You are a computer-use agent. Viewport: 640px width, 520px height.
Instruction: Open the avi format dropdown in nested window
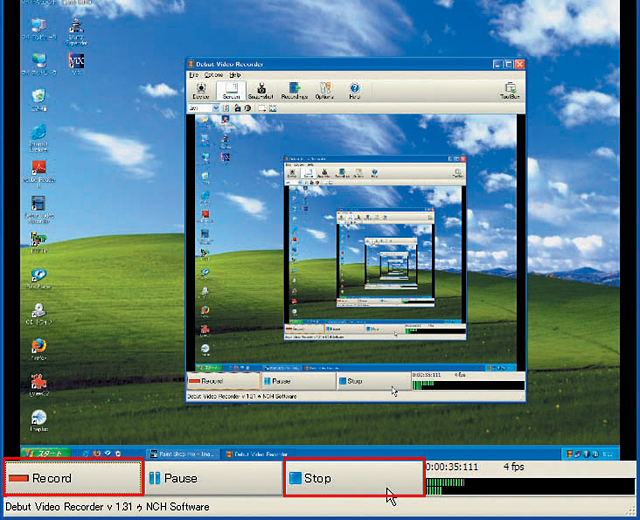[204, 108]
